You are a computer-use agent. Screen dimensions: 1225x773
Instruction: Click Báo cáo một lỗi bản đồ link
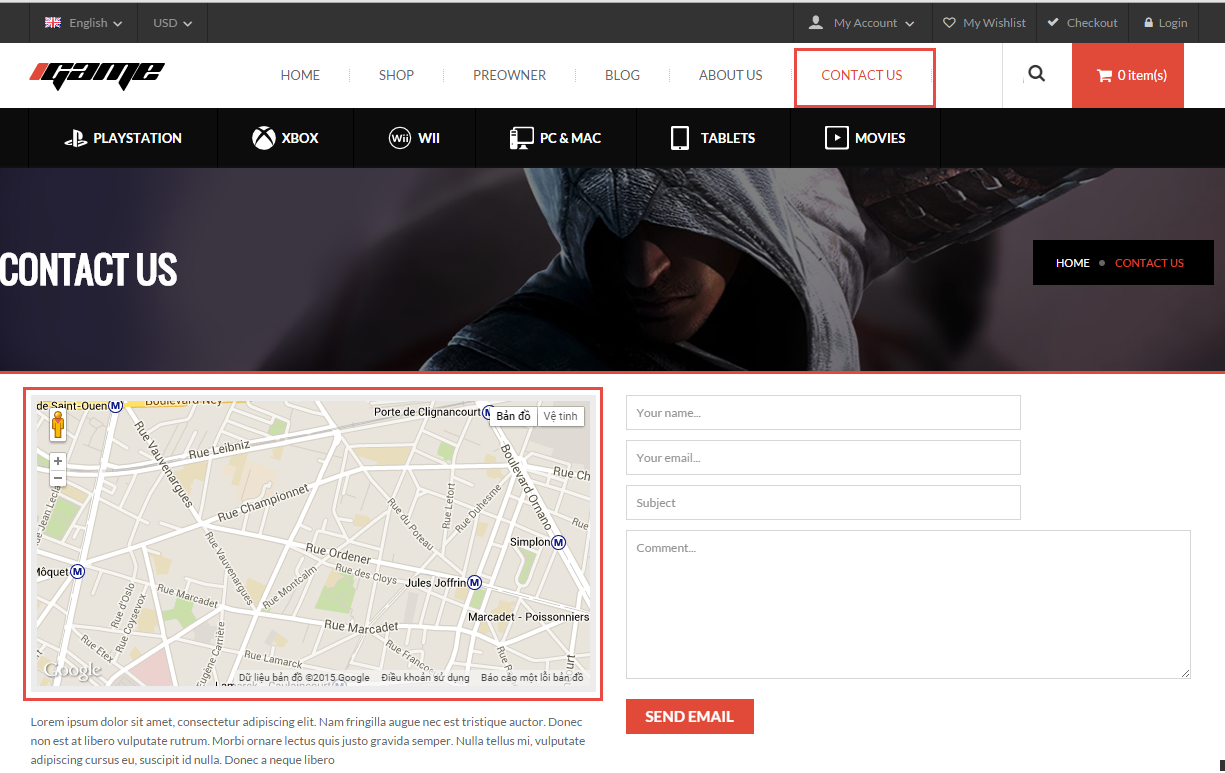coord(532,678)
